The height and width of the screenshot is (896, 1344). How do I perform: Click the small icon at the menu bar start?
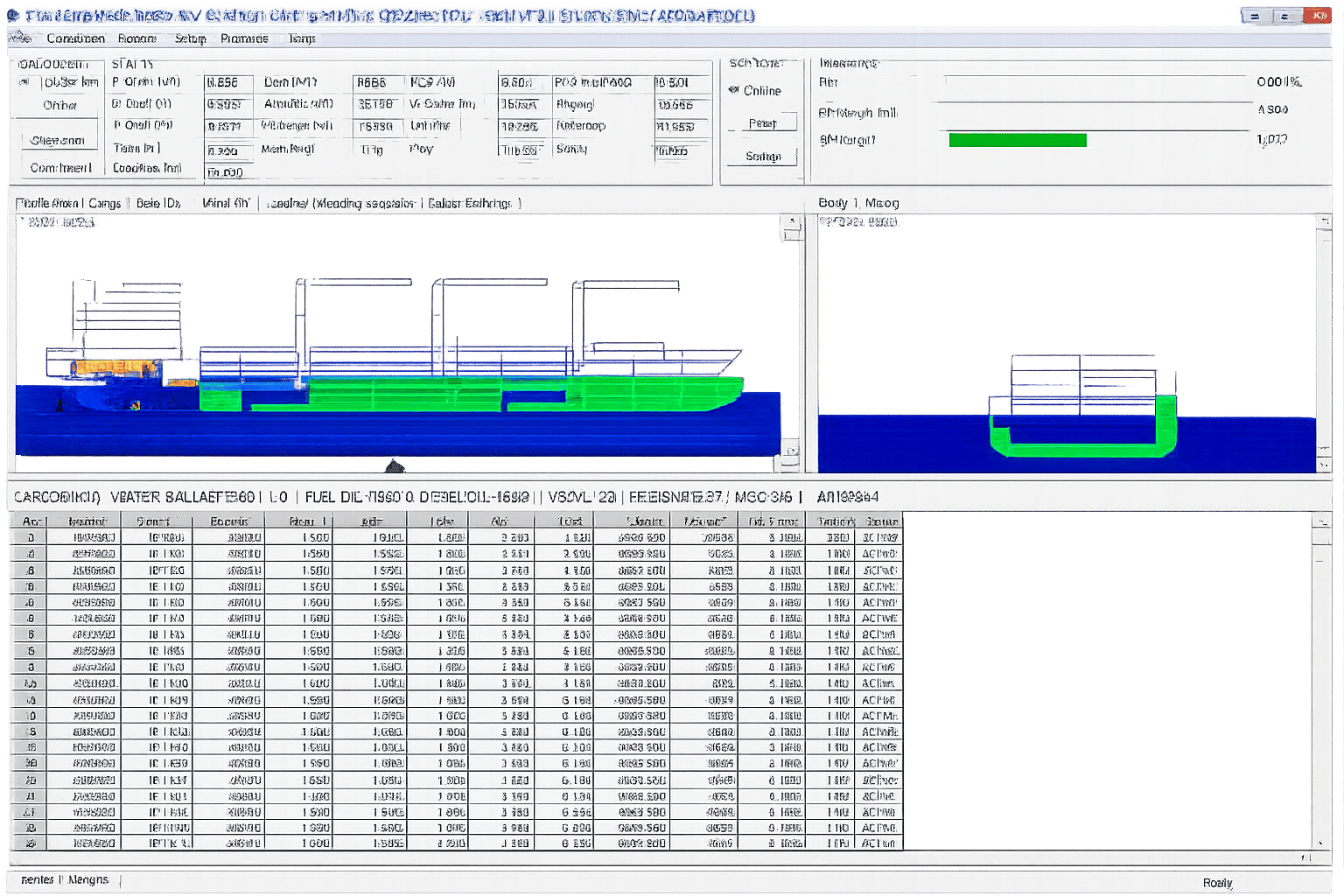click(19, 38)
